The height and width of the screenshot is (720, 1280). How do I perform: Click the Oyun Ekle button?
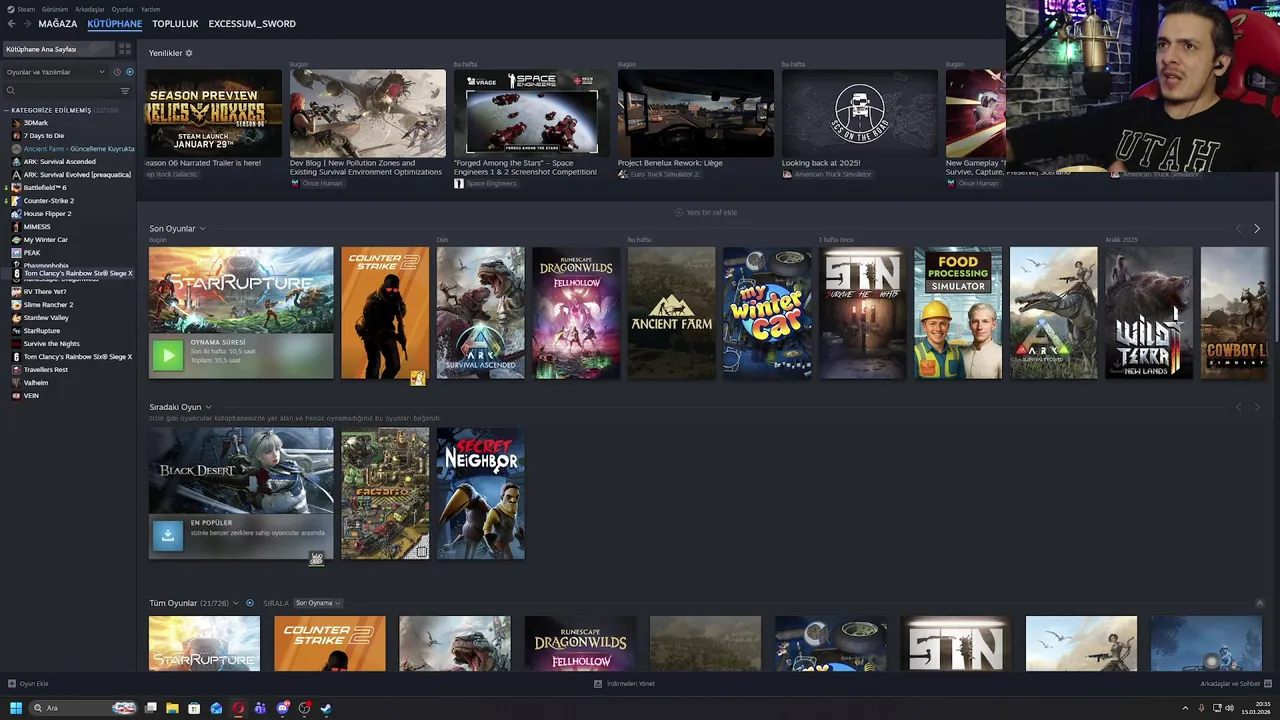click(28, 684)
